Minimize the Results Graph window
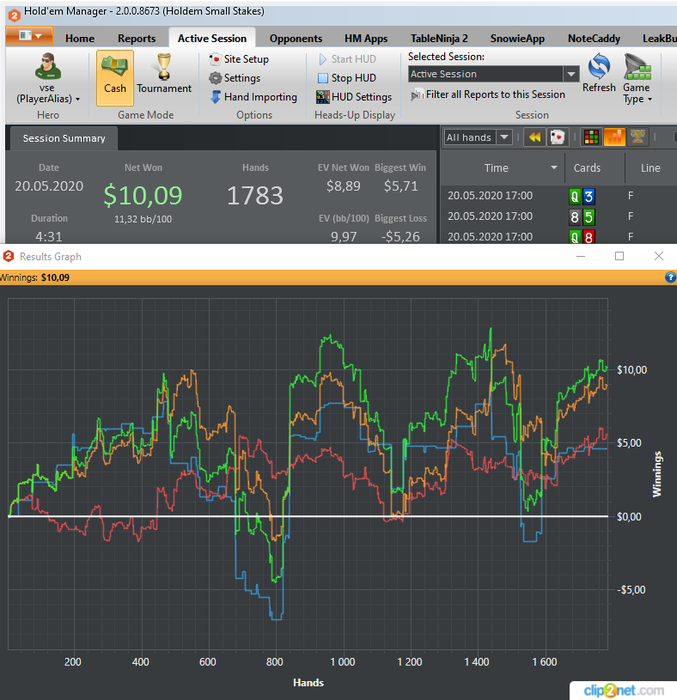The height and width of the screenshot is (700, 677). [x=581, y=256]
